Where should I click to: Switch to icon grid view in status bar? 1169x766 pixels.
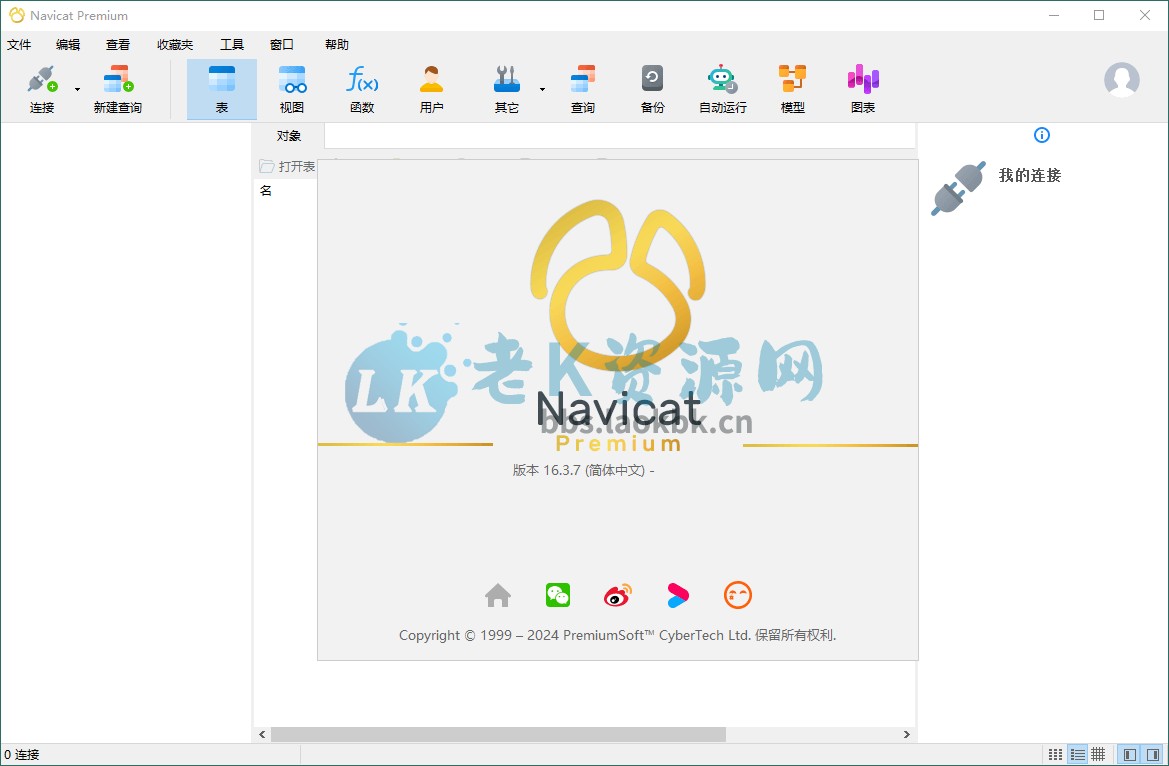tap(1056, 755)
